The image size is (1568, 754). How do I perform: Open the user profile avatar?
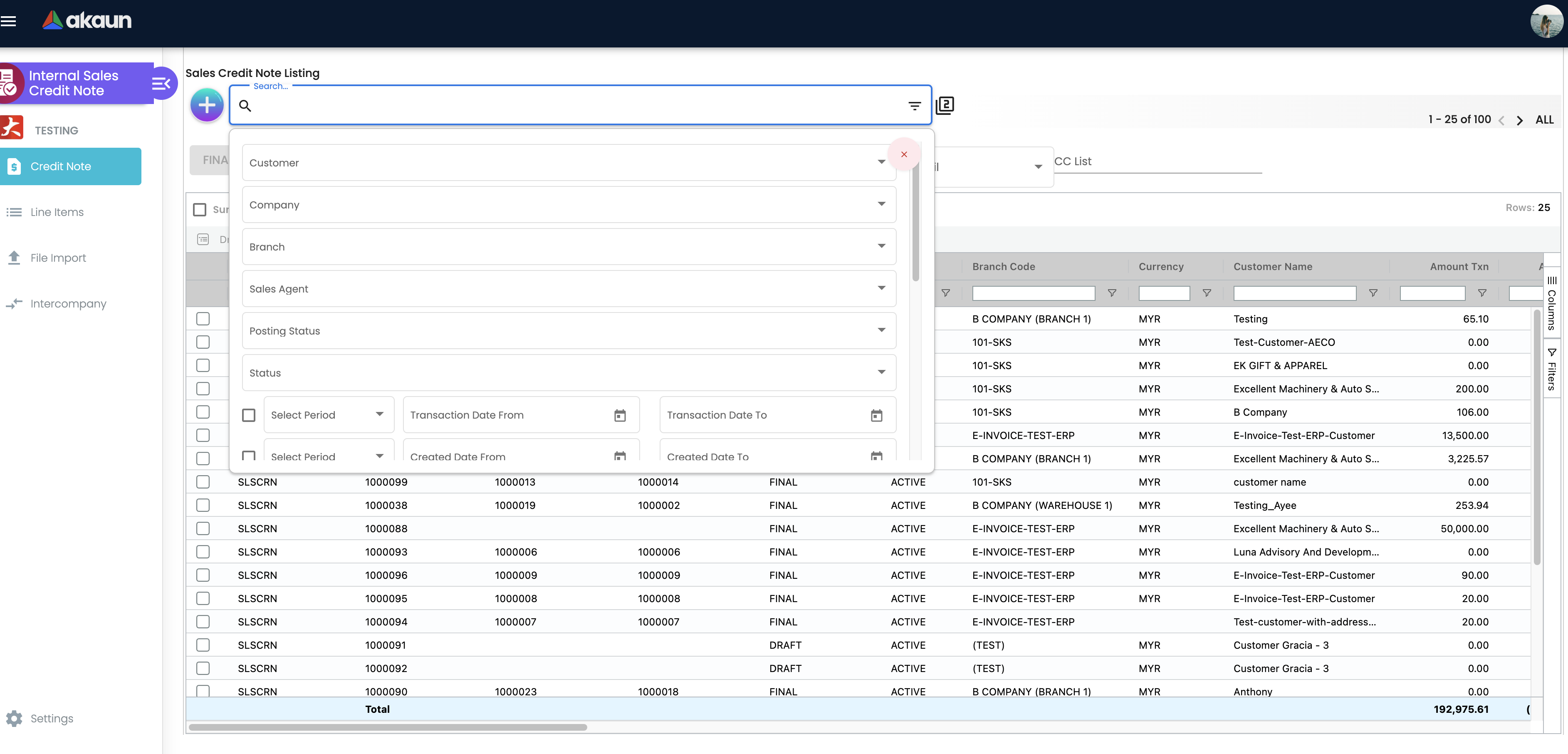coord(1546,22)
